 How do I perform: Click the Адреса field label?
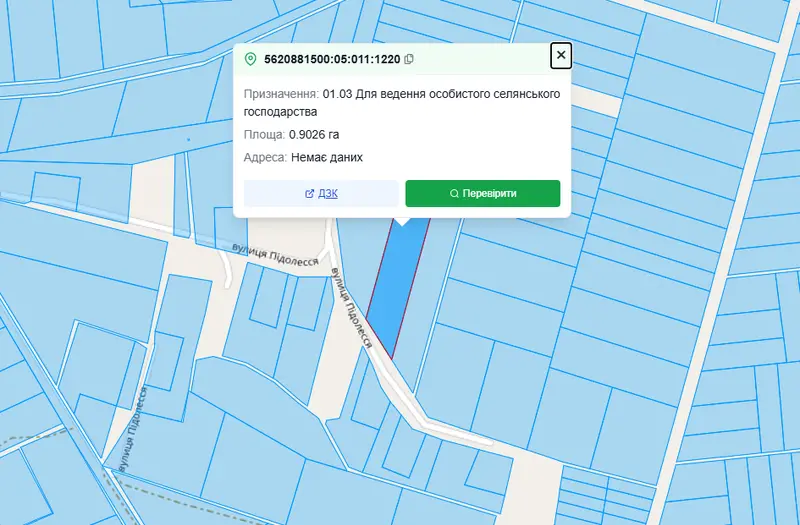click(x=265, y=157)
